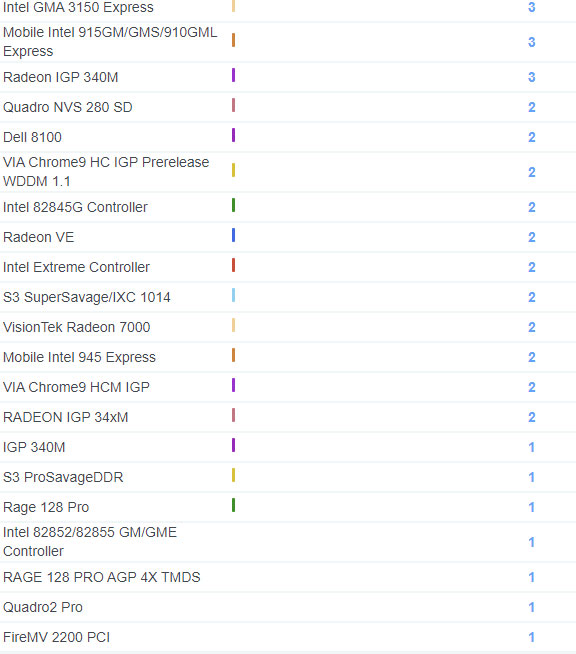This screenshot has height=654, width=576.
Task: Click Intel Extreme Controller name
Action: (x=76, y=267)
